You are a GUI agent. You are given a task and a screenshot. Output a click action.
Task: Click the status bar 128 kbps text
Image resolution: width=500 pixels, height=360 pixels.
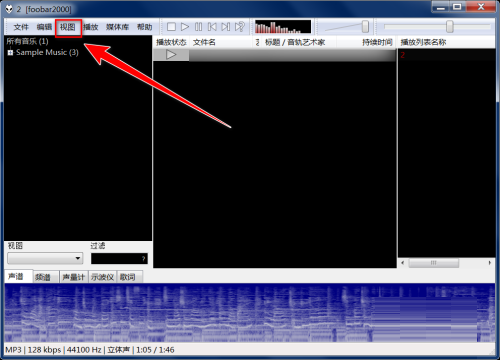pos(44,350)
